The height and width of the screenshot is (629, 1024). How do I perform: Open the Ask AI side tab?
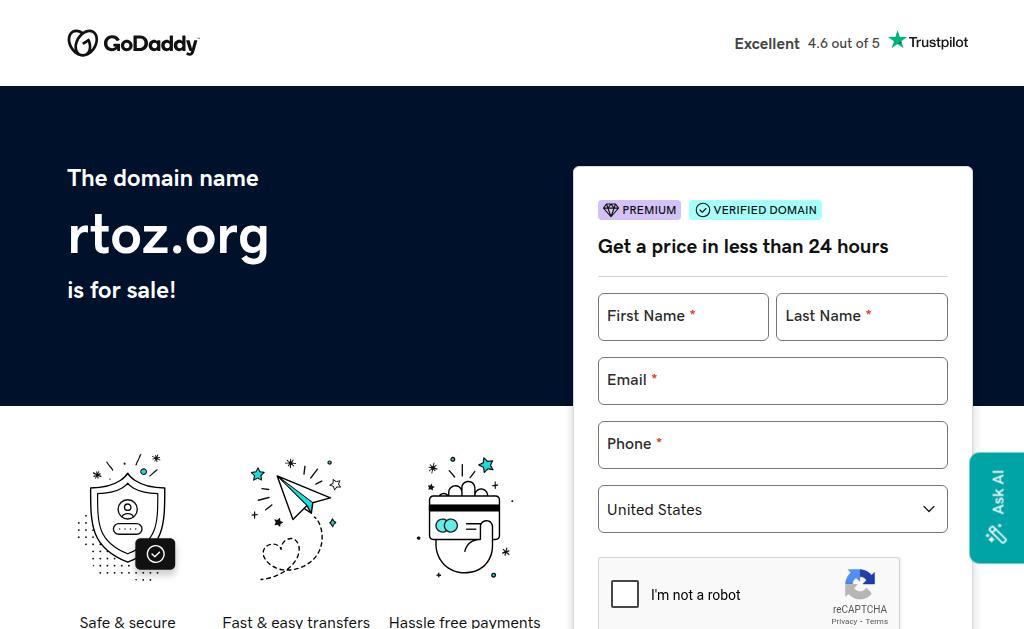pyautogui.click(x=996, y=508)
